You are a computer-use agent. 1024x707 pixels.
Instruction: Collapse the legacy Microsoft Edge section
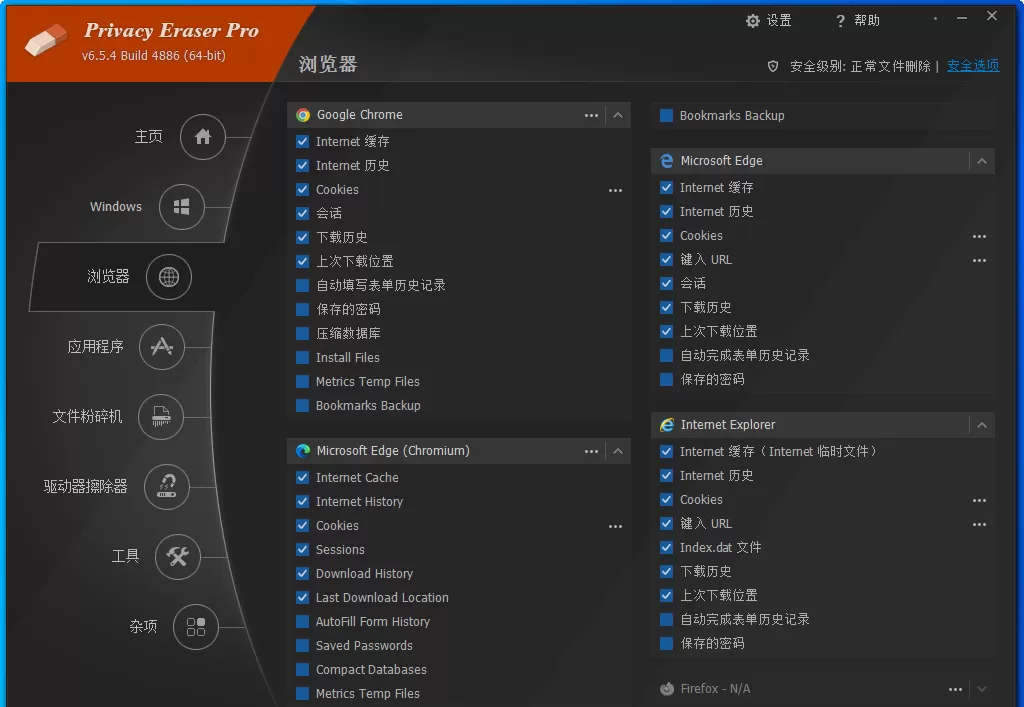(982, 161)
